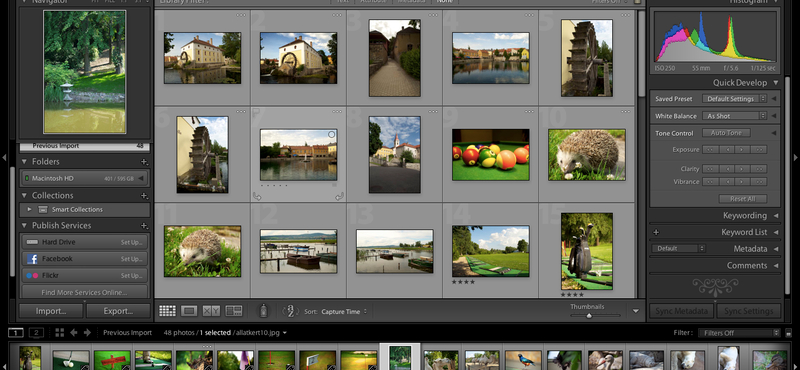This screenshot has width=800, height=370.
Task: Click the Hard Drive service icon
Action: pos(32,242)
